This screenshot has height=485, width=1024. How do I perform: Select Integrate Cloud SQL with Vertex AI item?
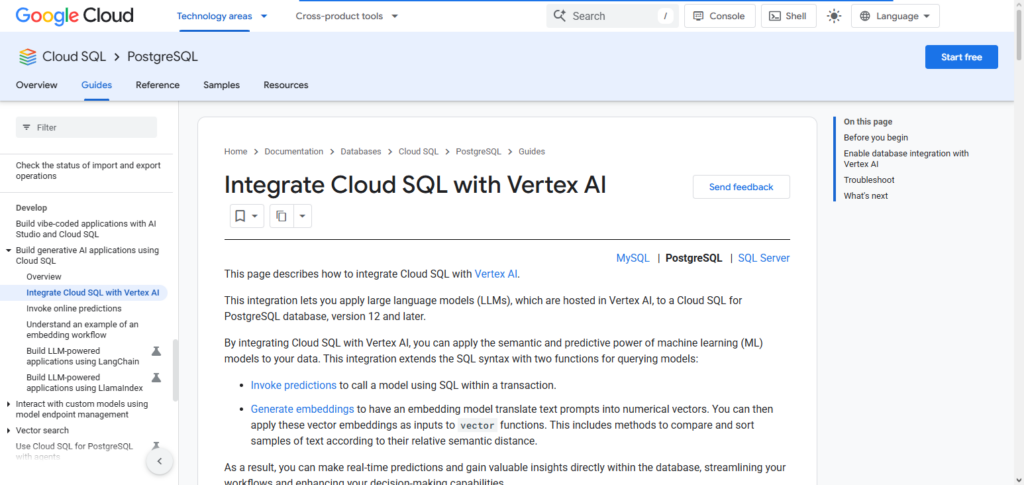point(93,292)
